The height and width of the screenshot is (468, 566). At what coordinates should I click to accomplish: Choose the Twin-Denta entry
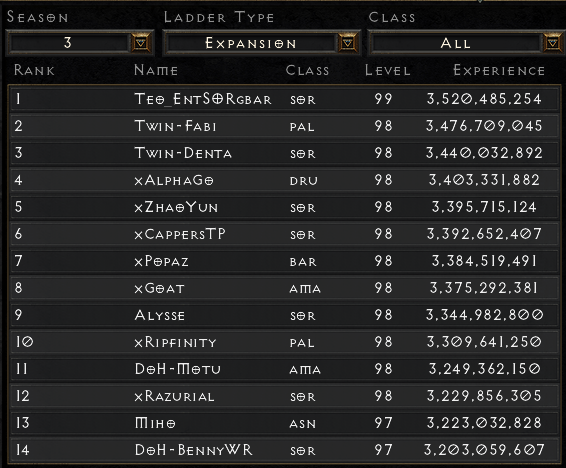coord(284,153)
